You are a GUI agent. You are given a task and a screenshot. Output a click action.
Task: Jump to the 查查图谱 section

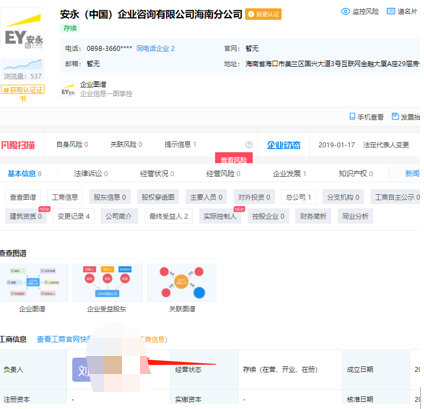(x=23, y=197)
